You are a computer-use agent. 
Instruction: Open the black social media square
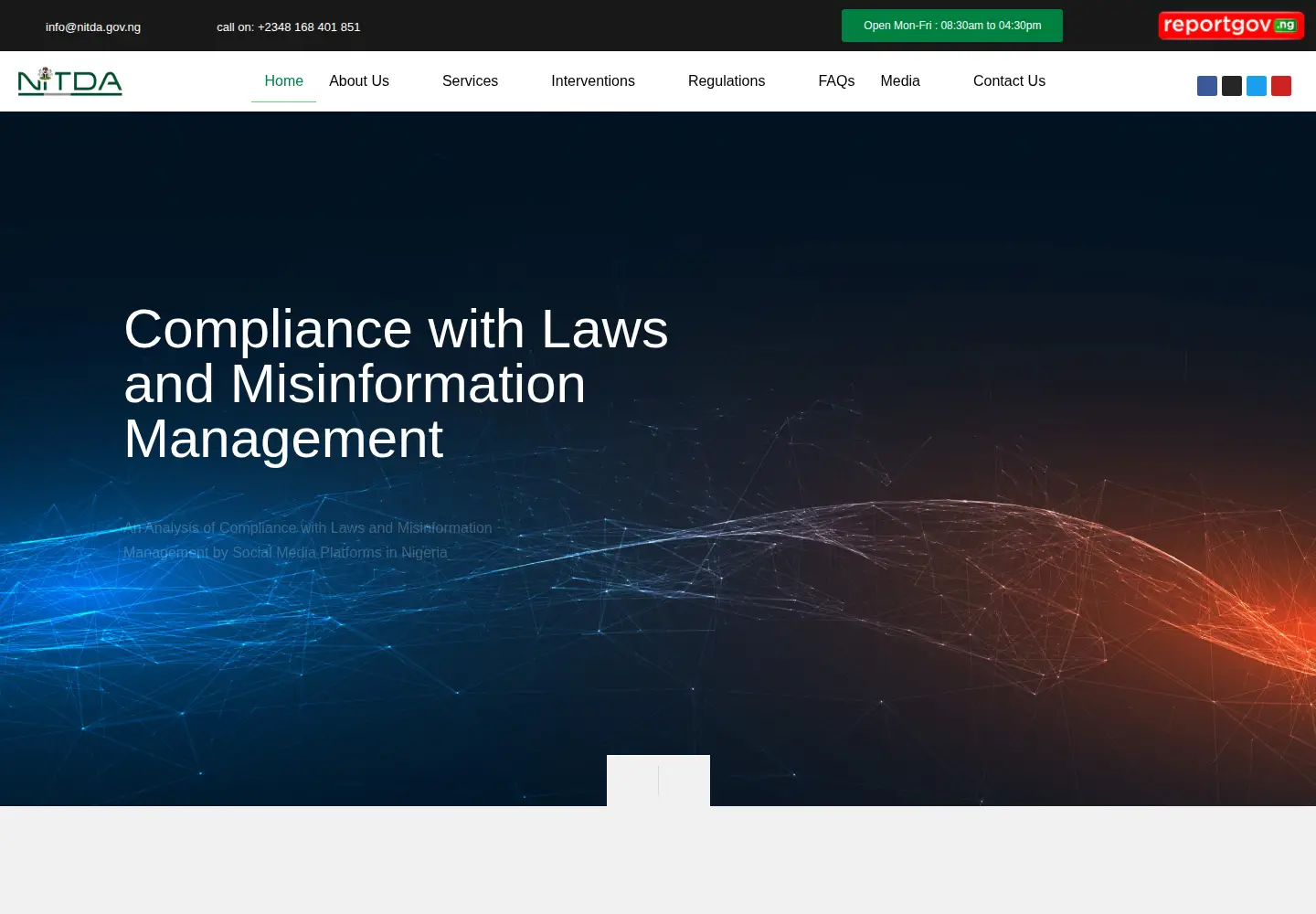tap(1232, 86)
